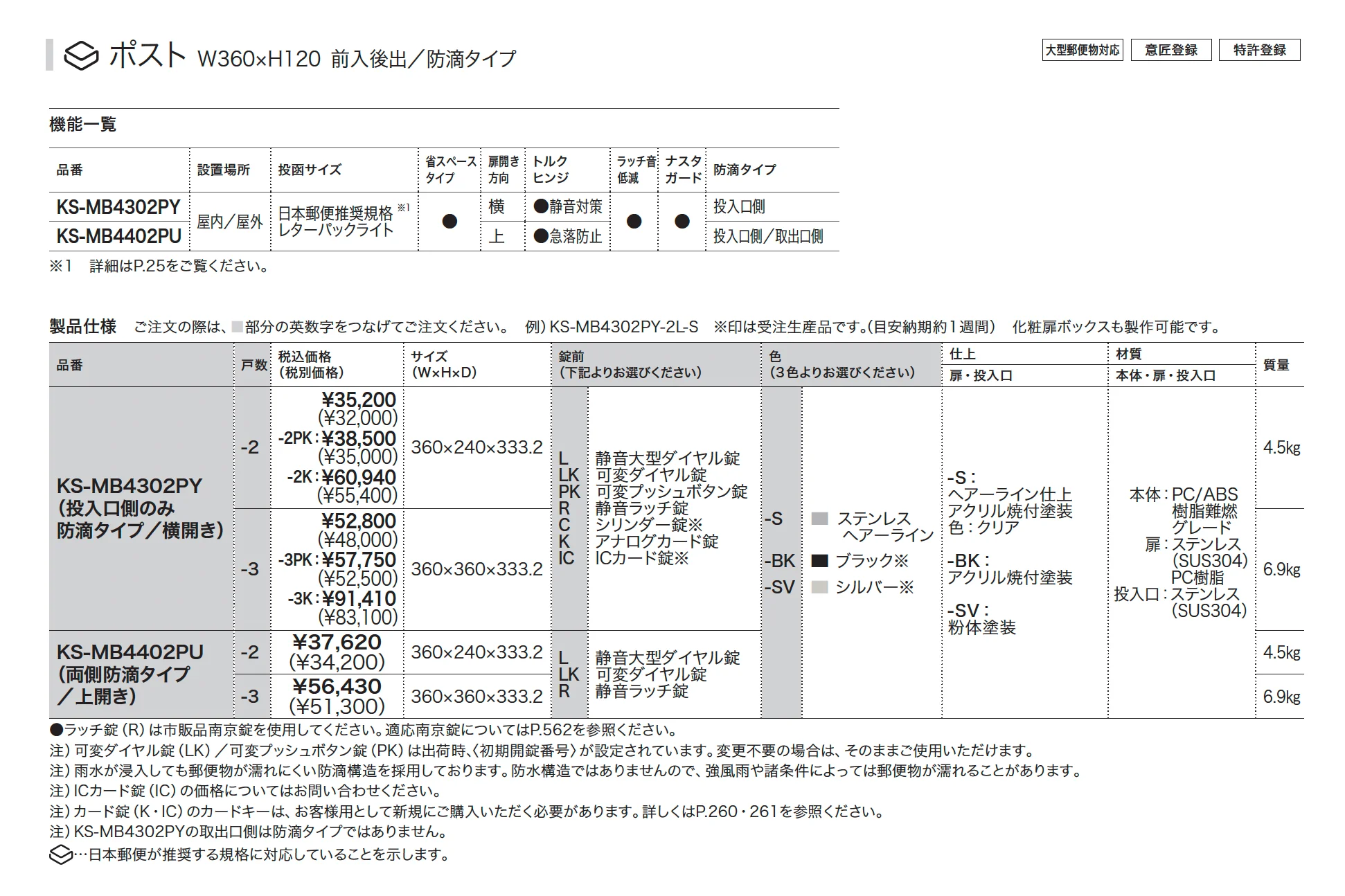Image resolution: width=1345 pixels, height=896 pixels.
Task: Click KS-MB4402PU in the feature list table
Action: tap(118, 236)
